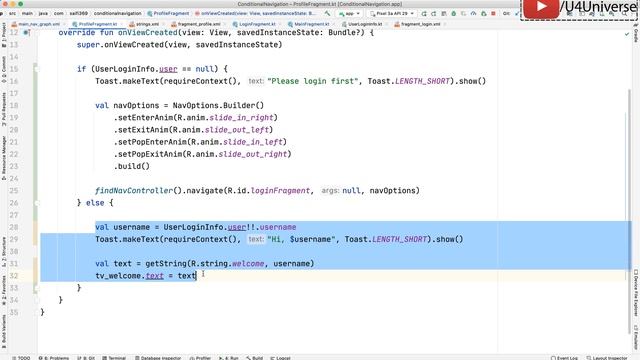Open the Database Inspector tool window
Image resolution: width=640 pixels, height=360 pixels.
point(158,358)
